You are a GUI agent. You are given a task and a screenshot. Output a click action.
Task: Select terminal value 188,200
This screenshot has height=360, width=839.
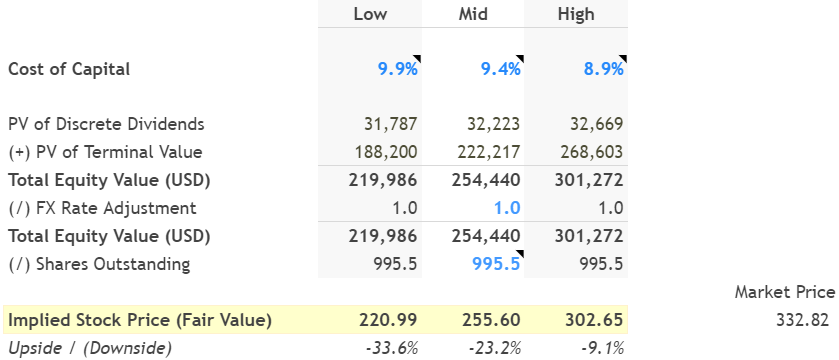point(386,152)
